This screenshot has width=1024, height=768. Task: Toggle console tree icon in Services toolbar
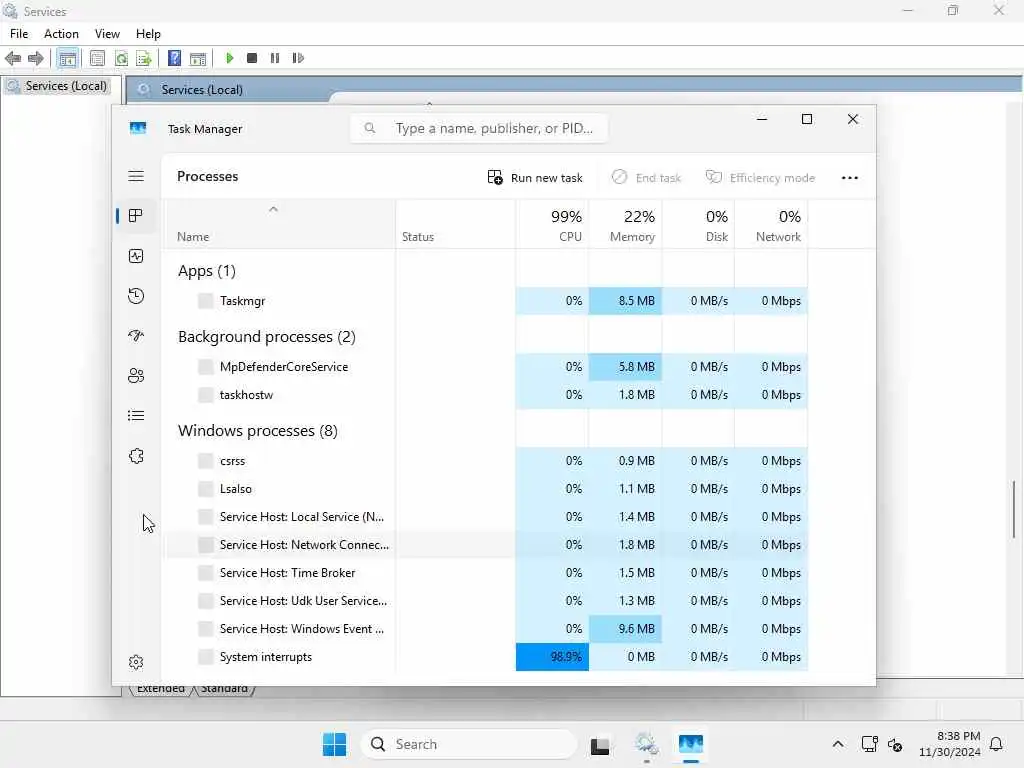(67, 58)
